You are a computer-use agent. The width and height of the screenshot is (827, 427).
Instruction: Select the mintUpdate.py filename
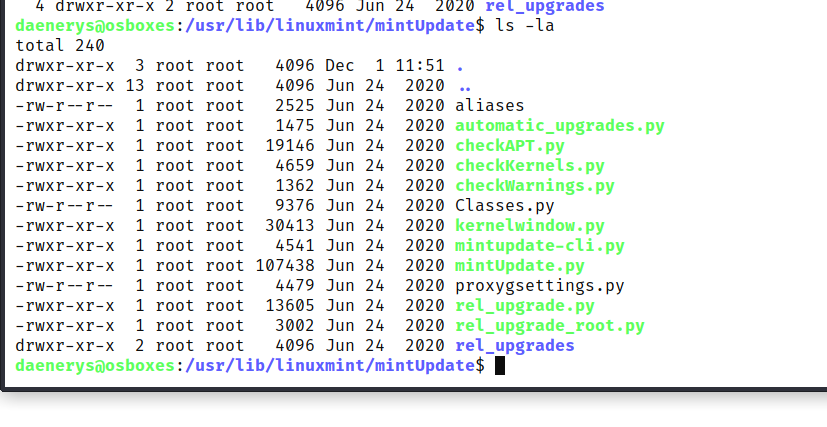pyautogui.click(x=520, y=266)
